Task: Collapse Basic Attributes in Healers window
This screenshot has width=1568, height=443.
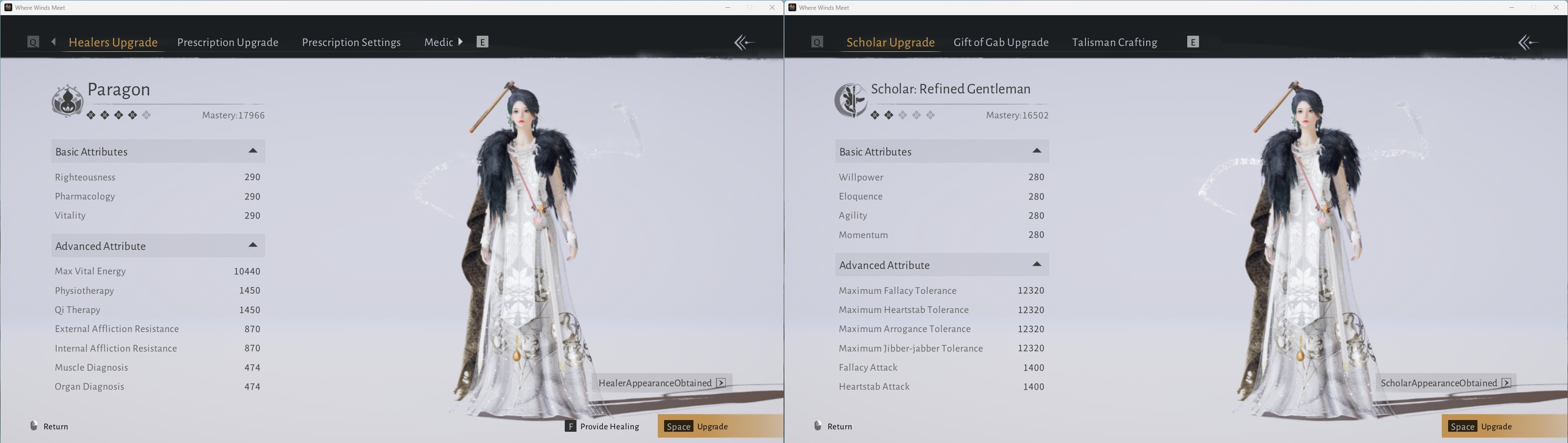Action: 253,151
